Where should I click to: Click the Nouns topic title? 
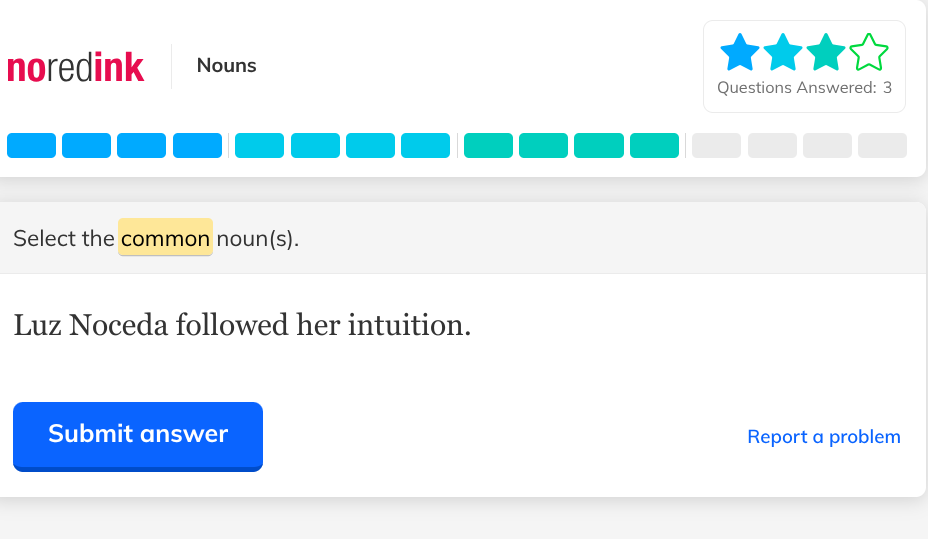(226, 66)
